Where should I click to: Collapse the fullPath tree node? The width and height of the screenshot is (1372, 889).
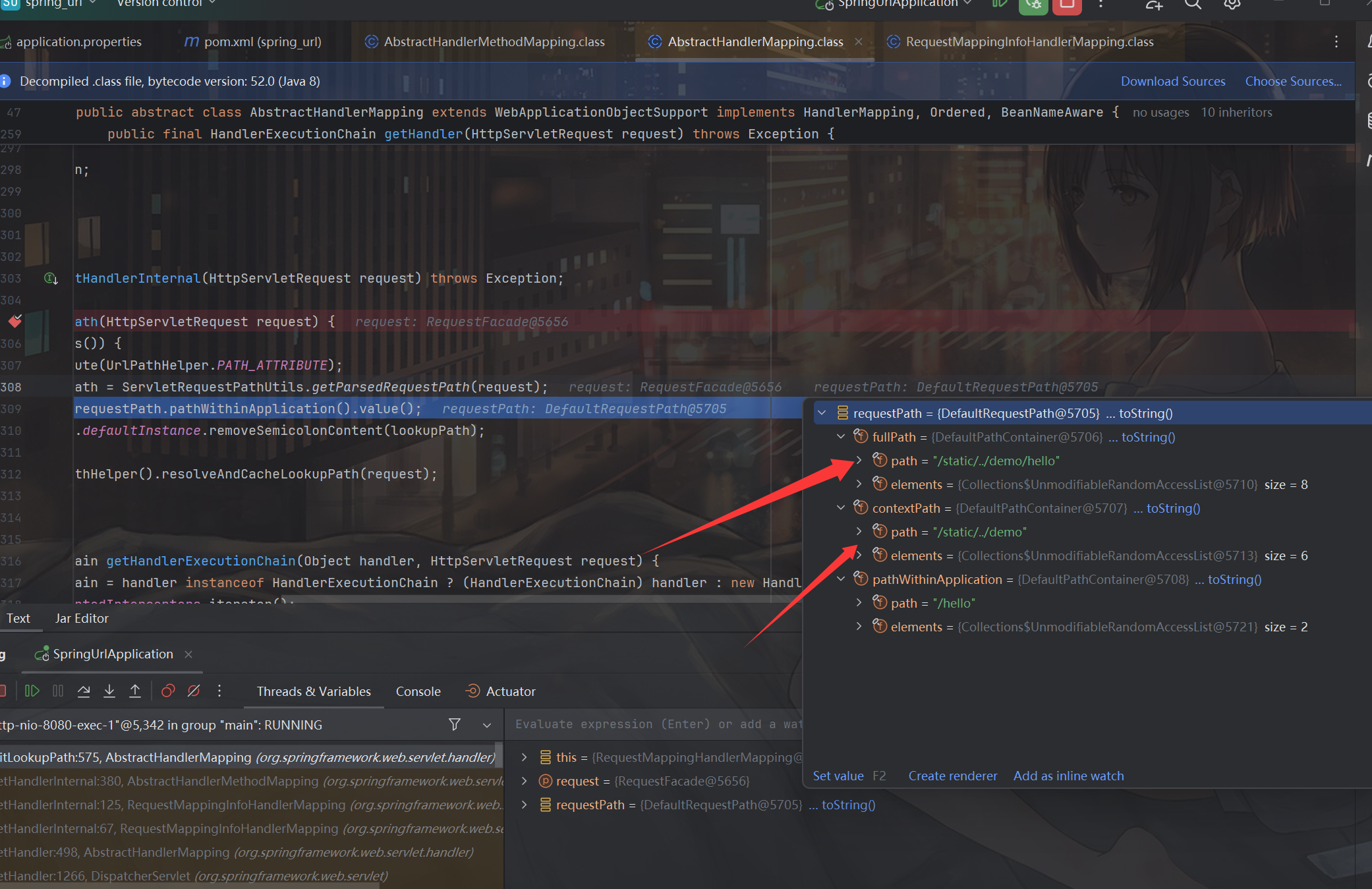[841, 436]
